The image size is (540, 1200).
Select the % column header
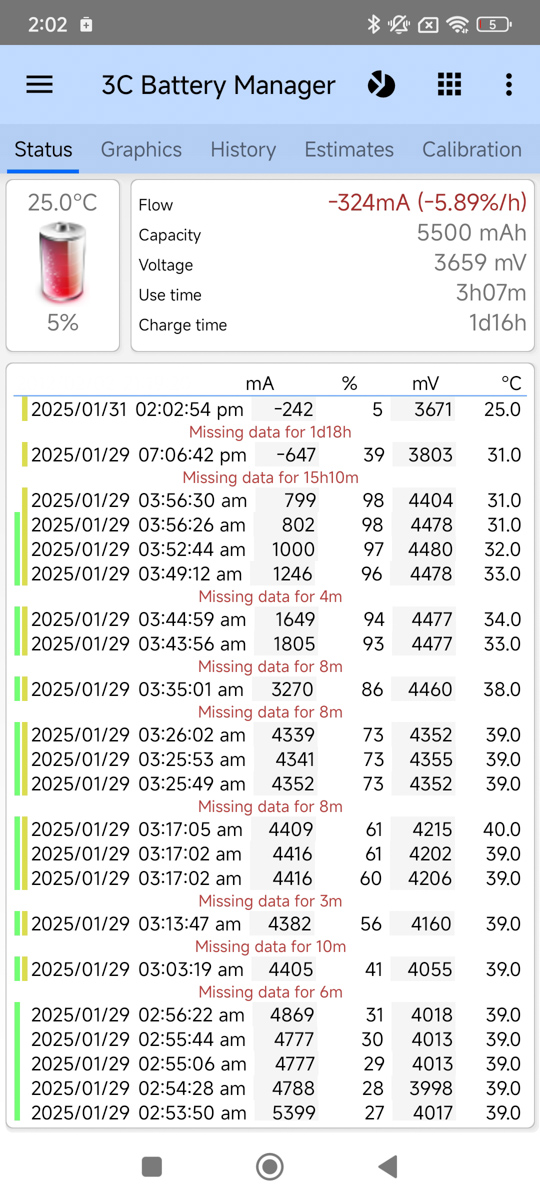(349, 384)
